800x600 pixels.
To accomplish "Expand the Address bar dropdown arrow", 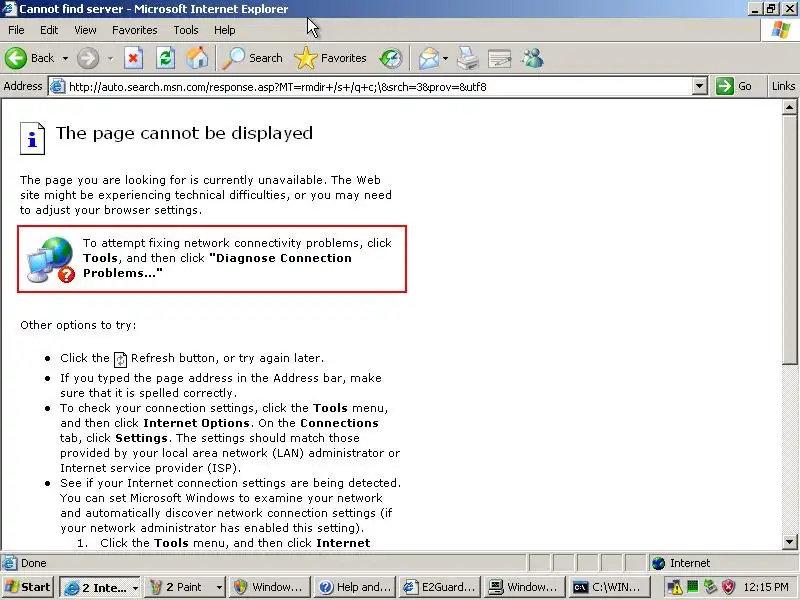I will click(699, 86).
